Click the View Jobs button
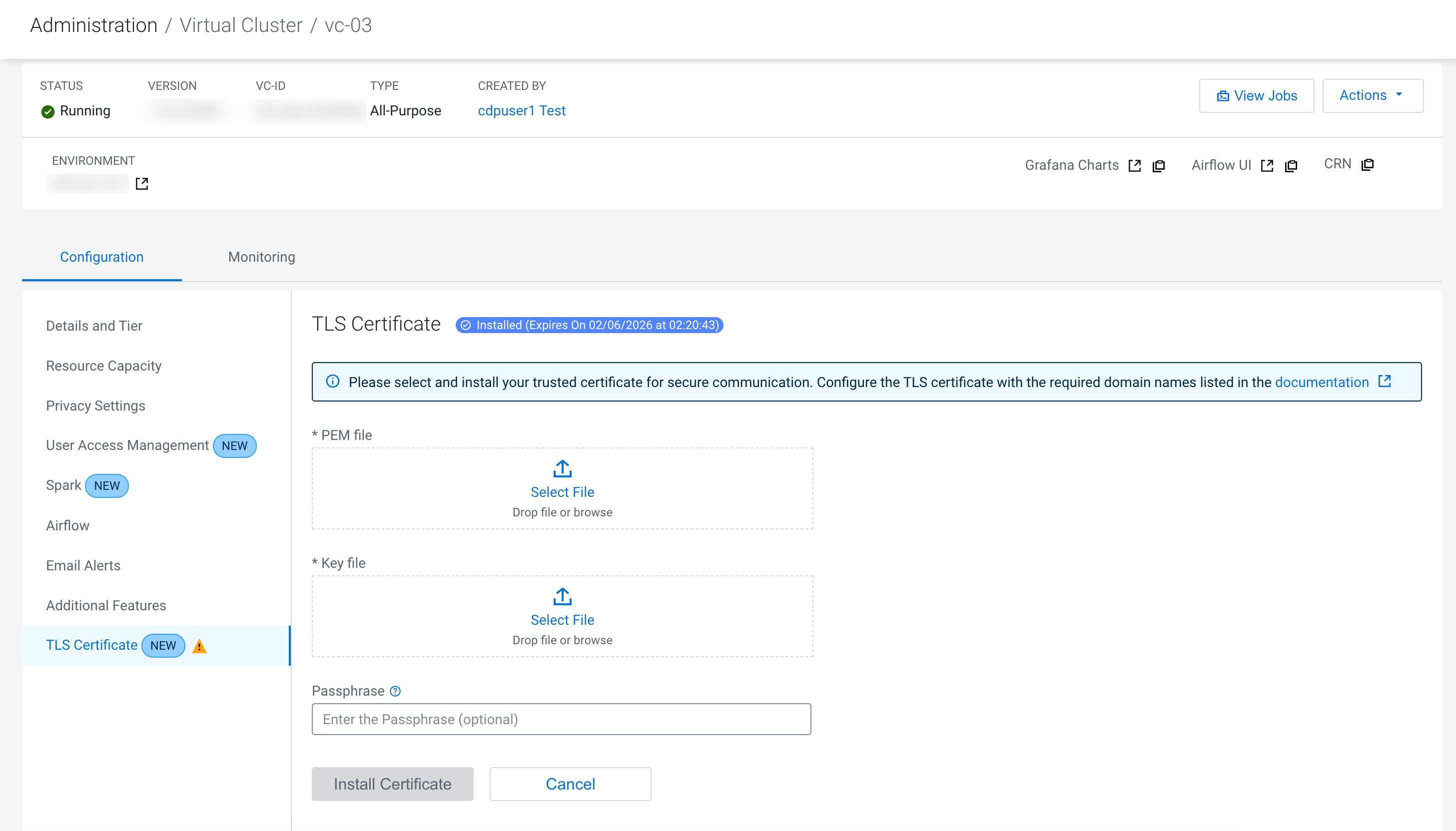1456x831 pixels. (x=1256, y=95)
